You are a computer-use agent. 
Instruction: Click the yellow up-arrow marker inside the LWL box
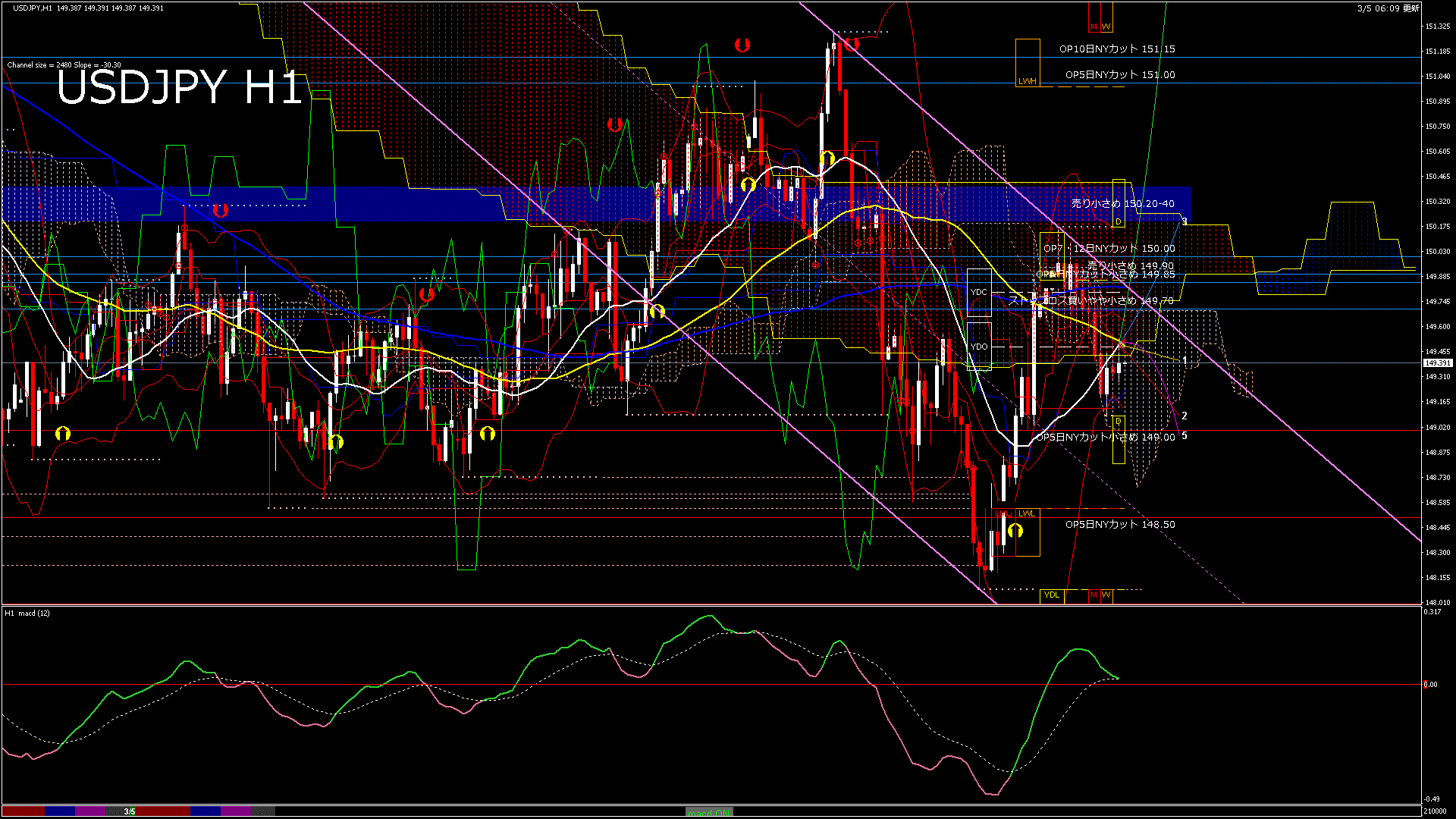pyautogui.click(x=1015, y=531)
